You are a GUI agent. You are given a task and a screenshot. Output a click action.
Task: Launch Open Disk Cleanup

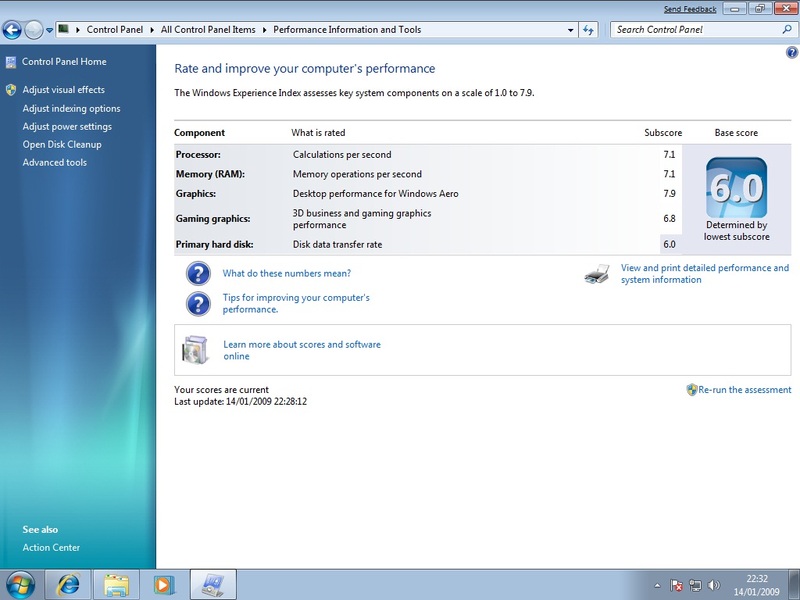click(62, 144)
